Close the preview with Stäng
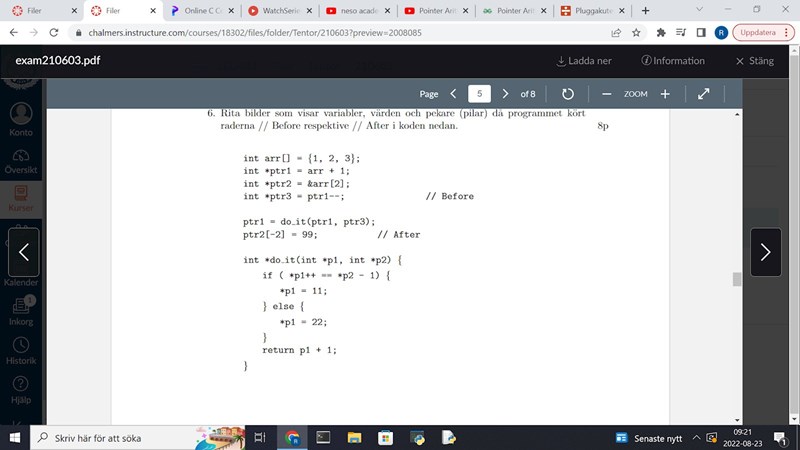 coord(754,60)
